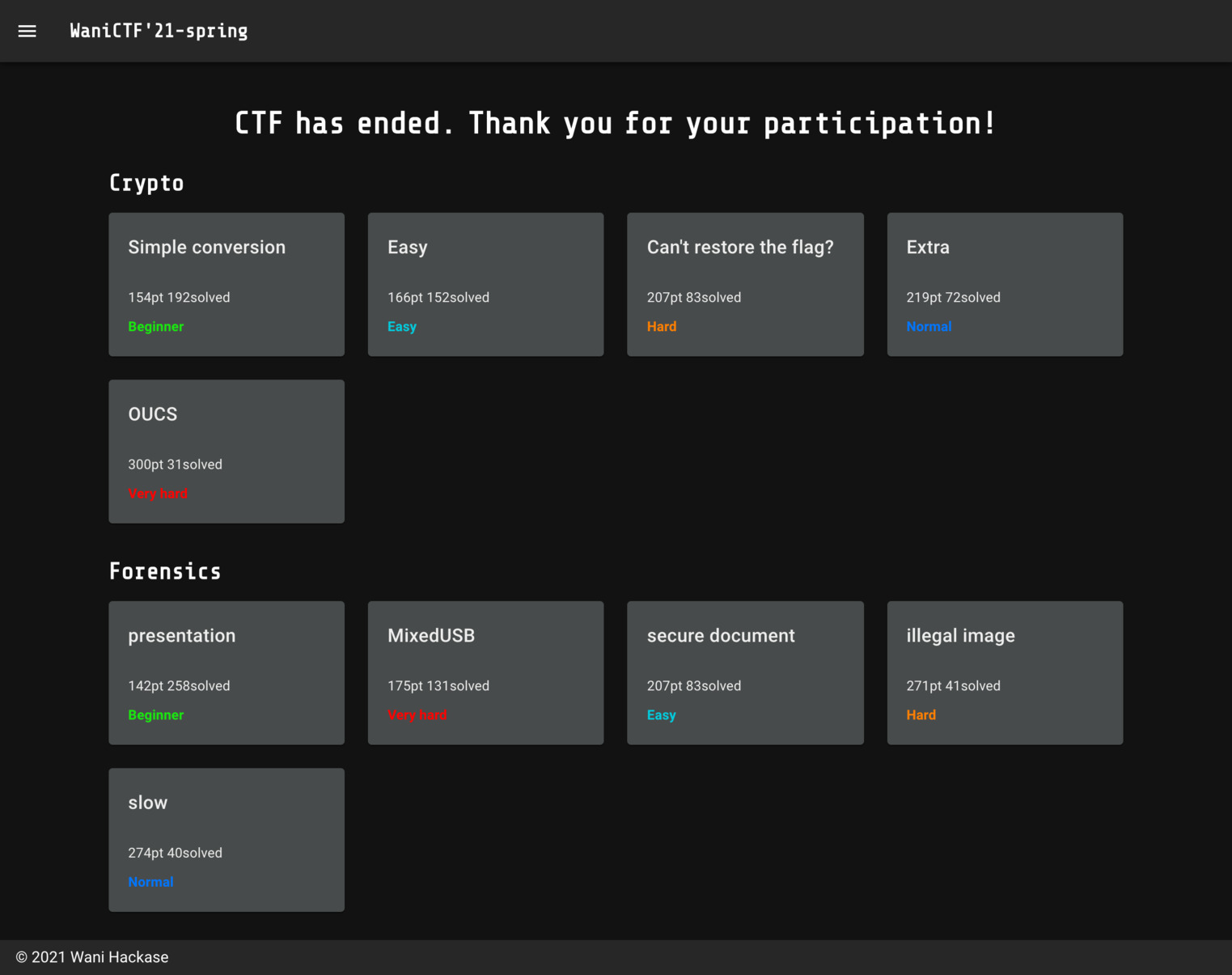The height and width of the screenshot is (975, 1232).
Task: Click the Hard label on illegal image
Action: point(921,715)
